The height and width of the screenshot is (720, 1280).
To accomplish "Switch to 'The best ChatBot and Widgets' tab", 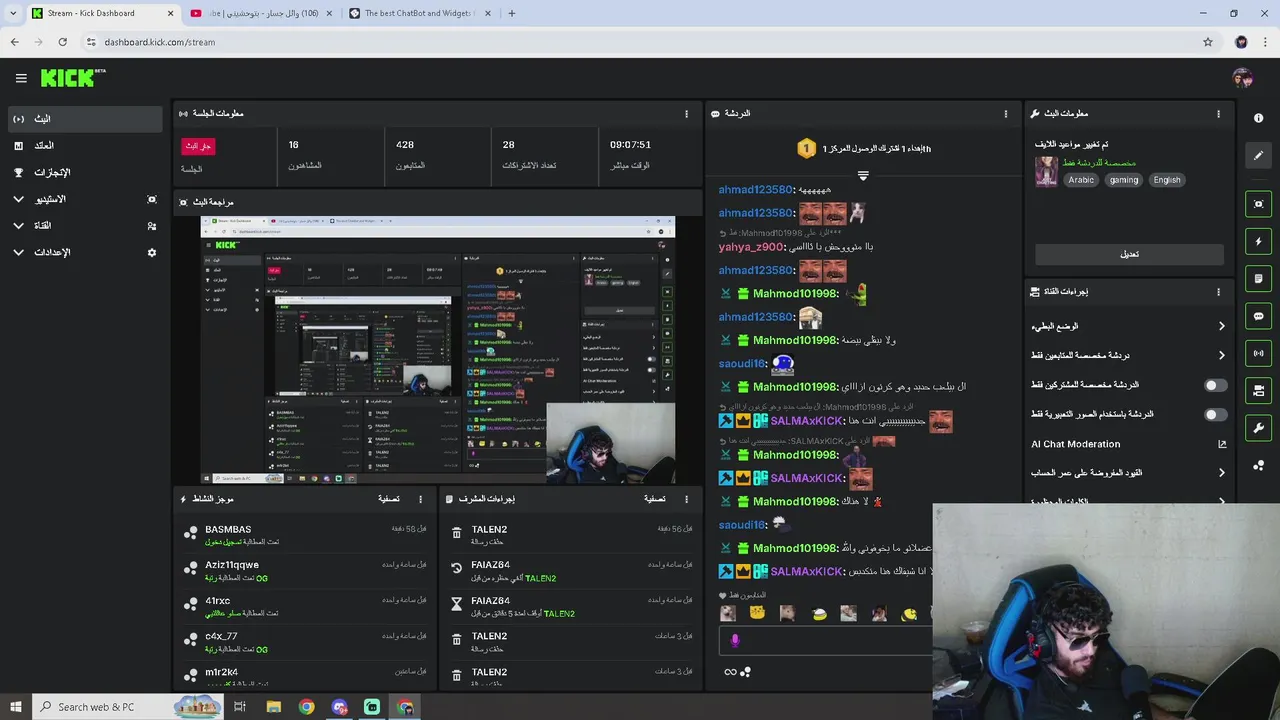I will click(x=418, y=13).
